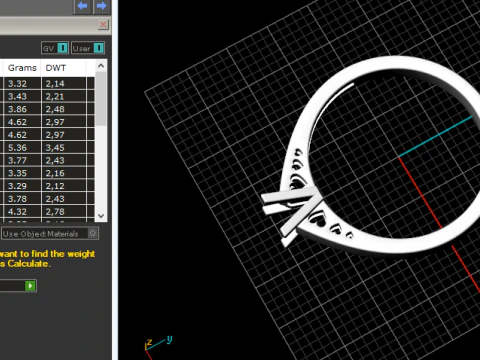Click the green Calculate play button
The width and height of the screenshot is (480, 360).
[x=30, y=286]
